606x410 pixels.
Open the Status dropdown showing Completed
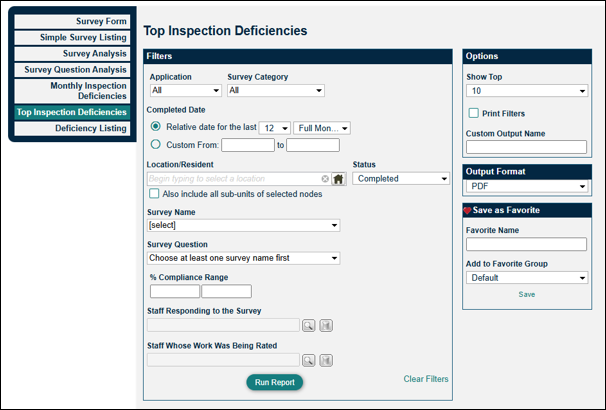pyautogui.click(x=401, y=179)
